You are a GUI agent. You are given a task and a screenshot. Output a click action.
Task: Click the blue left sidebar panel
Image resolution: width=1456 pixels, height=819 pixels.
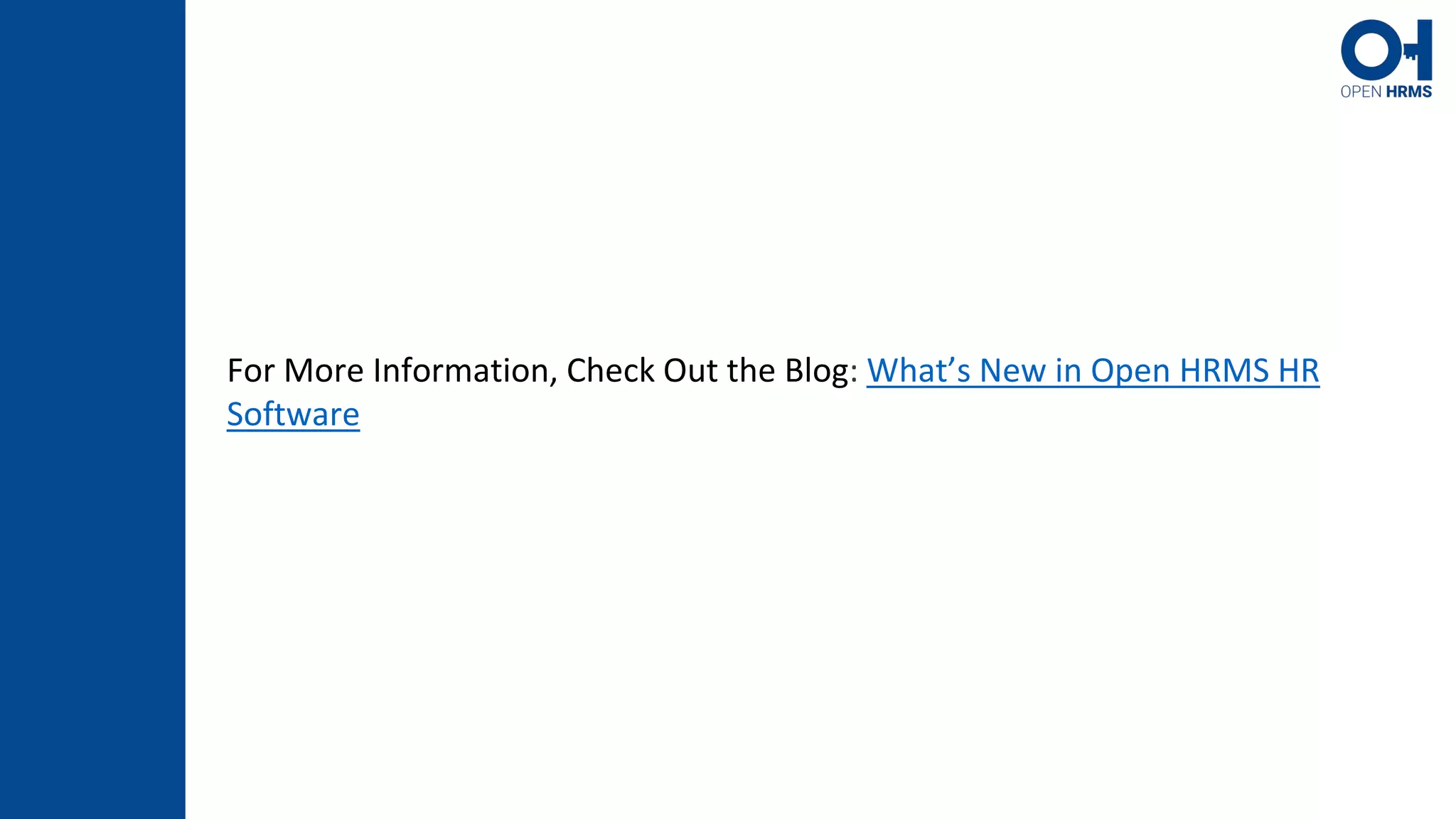pyautogui.click(x=92, y=409)
